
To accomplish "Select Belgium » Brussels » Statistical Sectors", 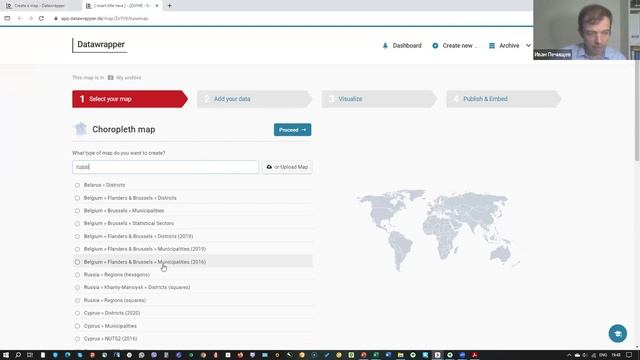I will [77, 224].
